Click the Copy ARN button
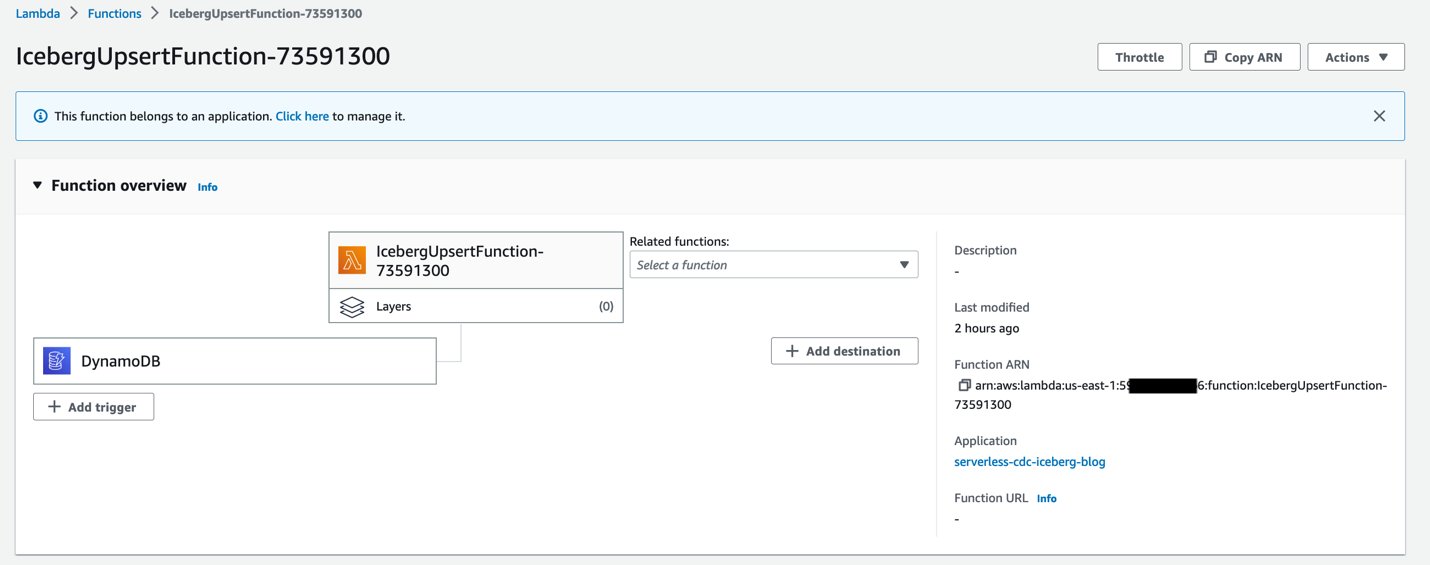This screenshot has height=565, width=1430. click(x=1244, y=57)
